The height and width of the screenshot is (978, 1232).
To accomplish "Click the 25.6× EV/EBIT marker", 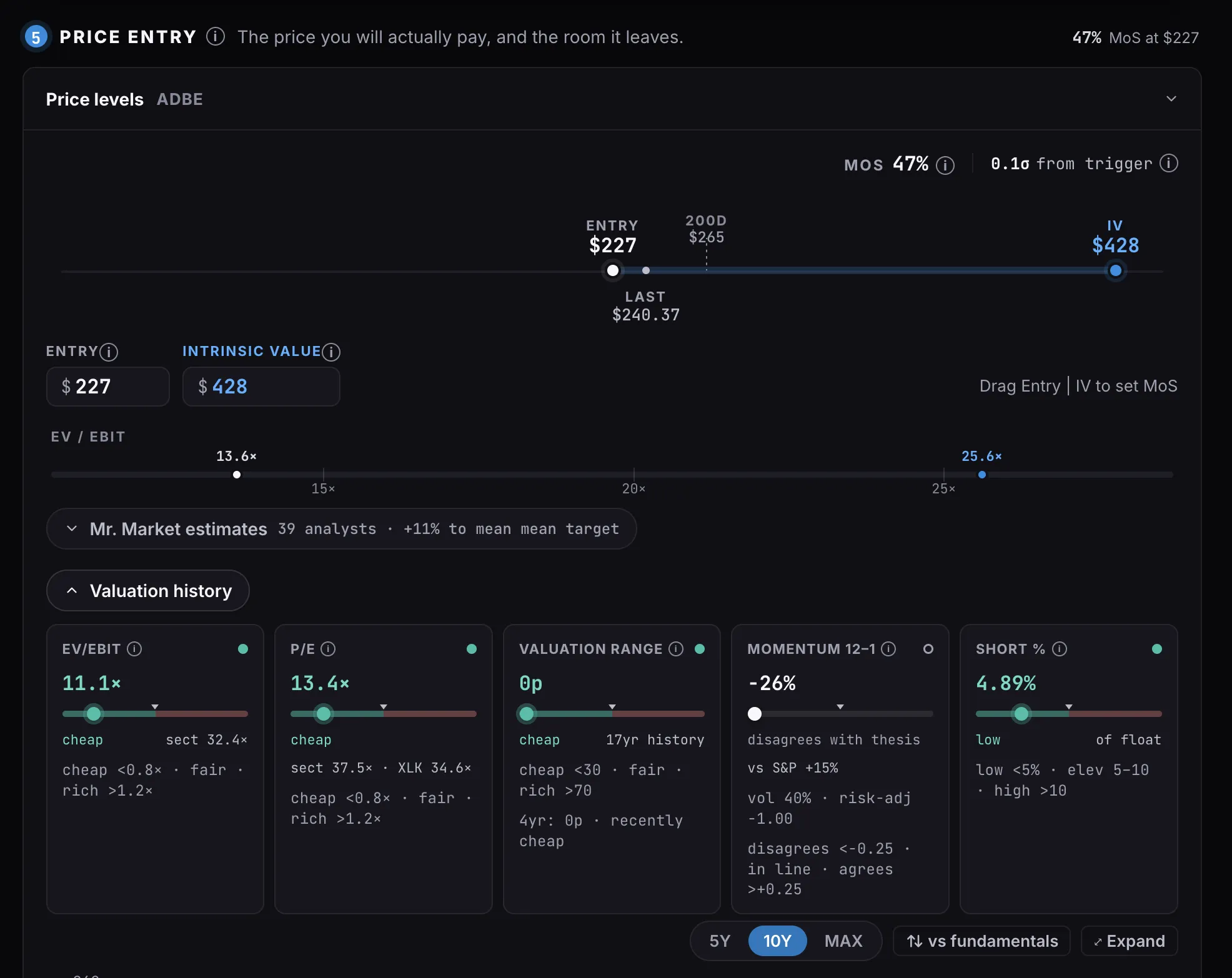I will (x=982, y=475).
